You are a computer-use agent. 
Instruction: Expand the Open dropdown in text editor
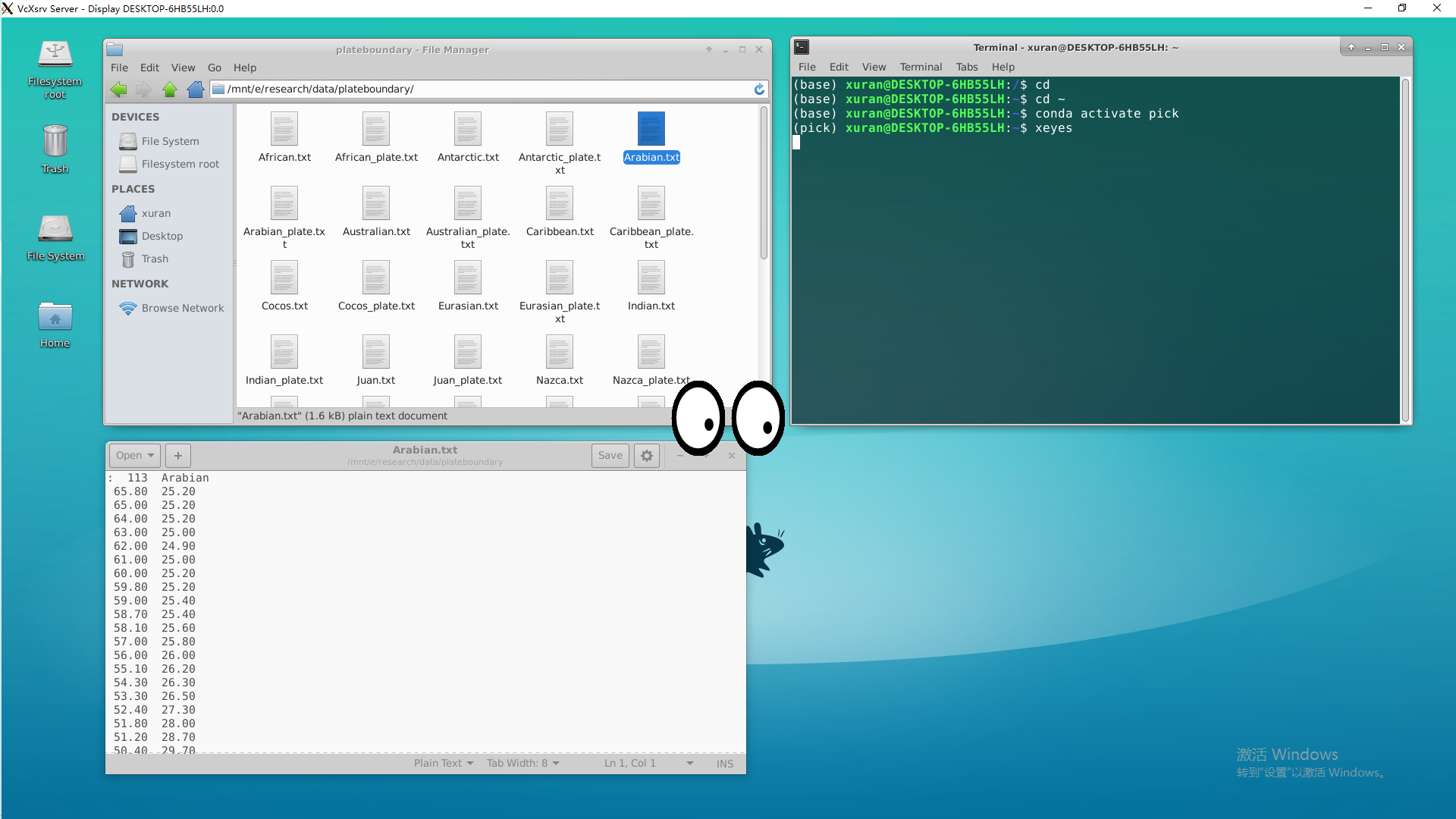(135, 456)
